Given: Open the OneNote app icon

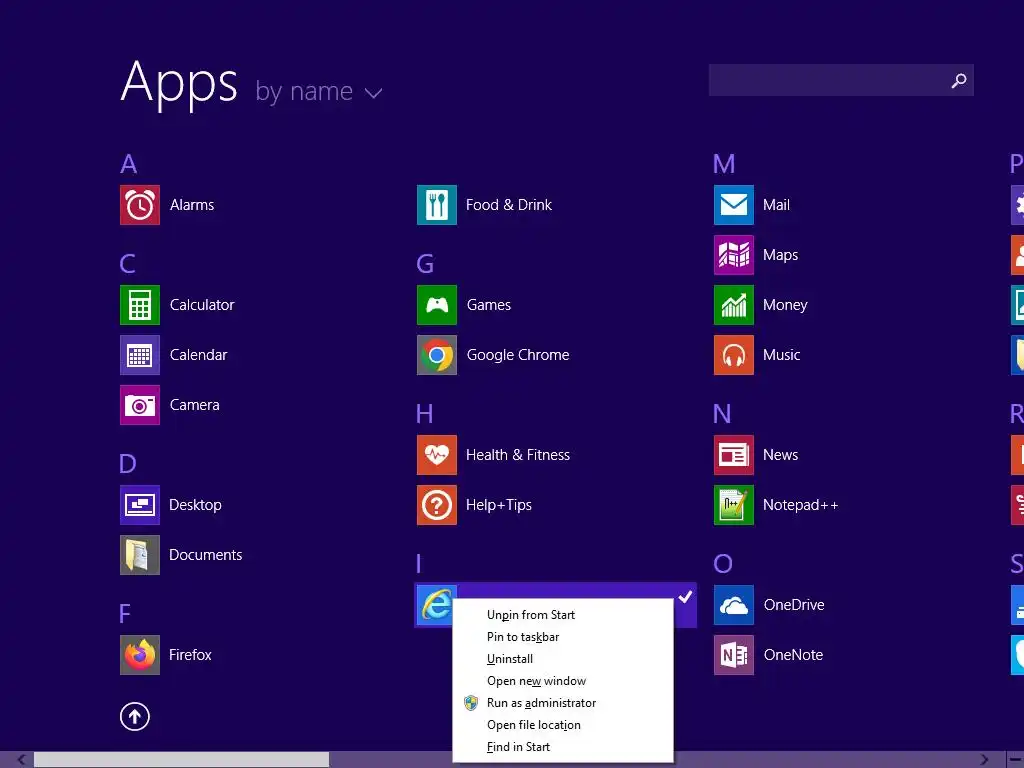Looking at the screenshot, I should click(x=734, y=655).
